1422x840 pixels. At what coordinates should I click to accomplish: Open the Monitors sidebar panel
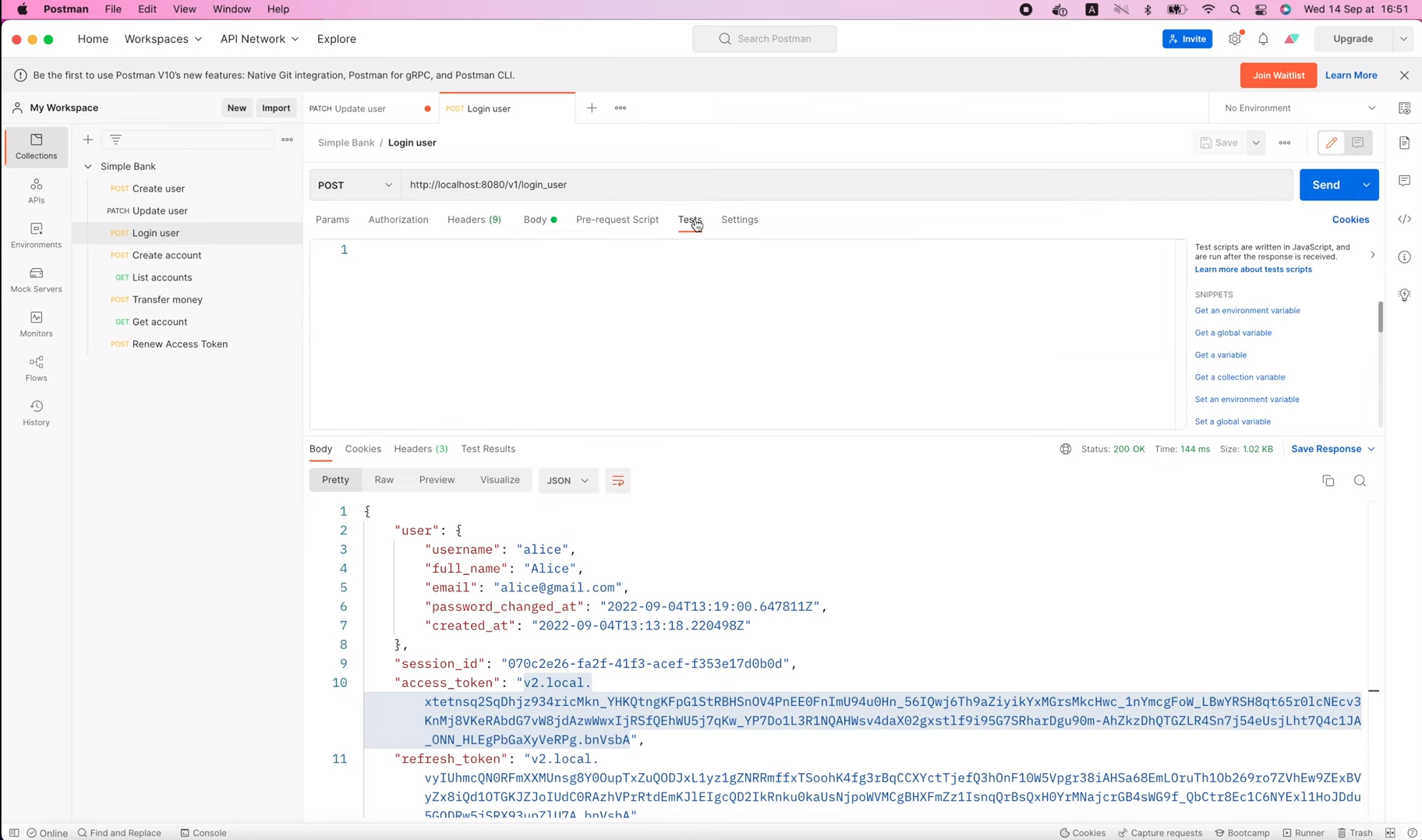click(36, 324)
